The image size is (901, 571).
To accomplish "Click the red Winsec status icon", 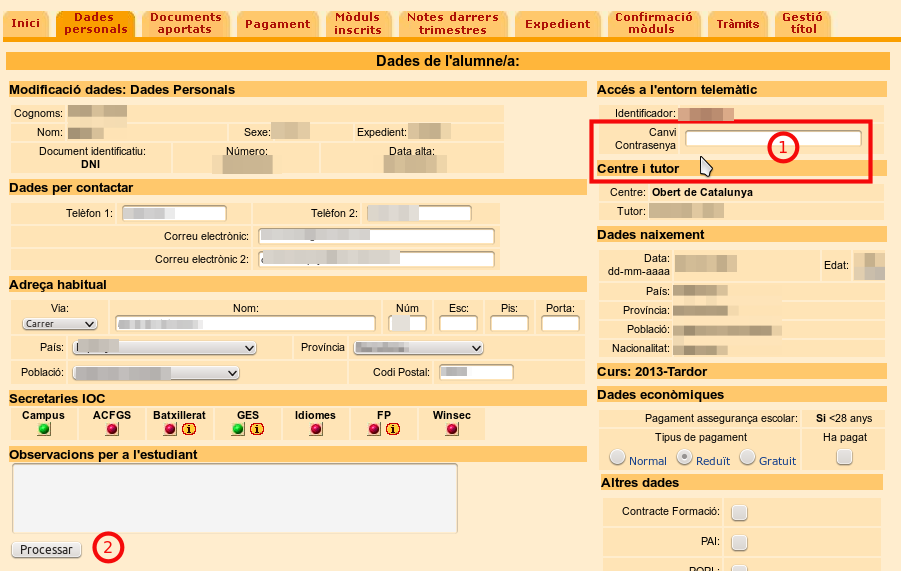I will (452, 430).
